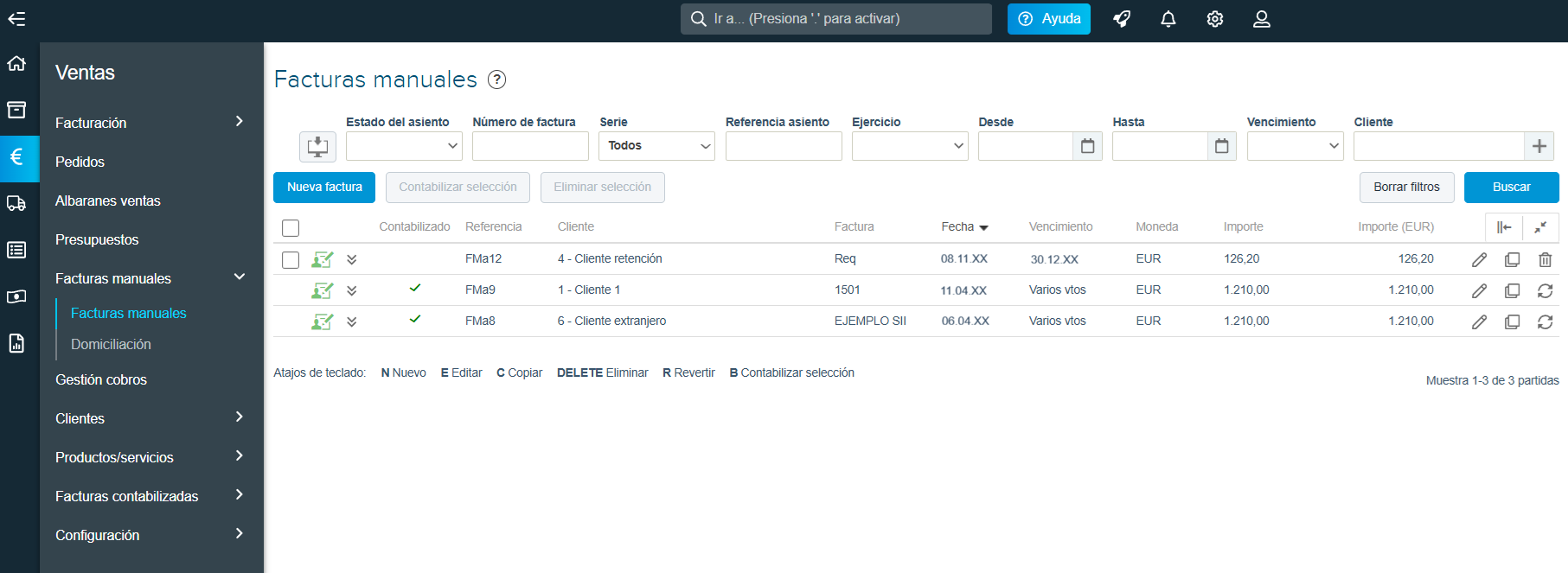Image resolution: width=1568 pixels, height=573 pixels.
Task: Click Eliminar selección button
Action: tap(602, 188)
